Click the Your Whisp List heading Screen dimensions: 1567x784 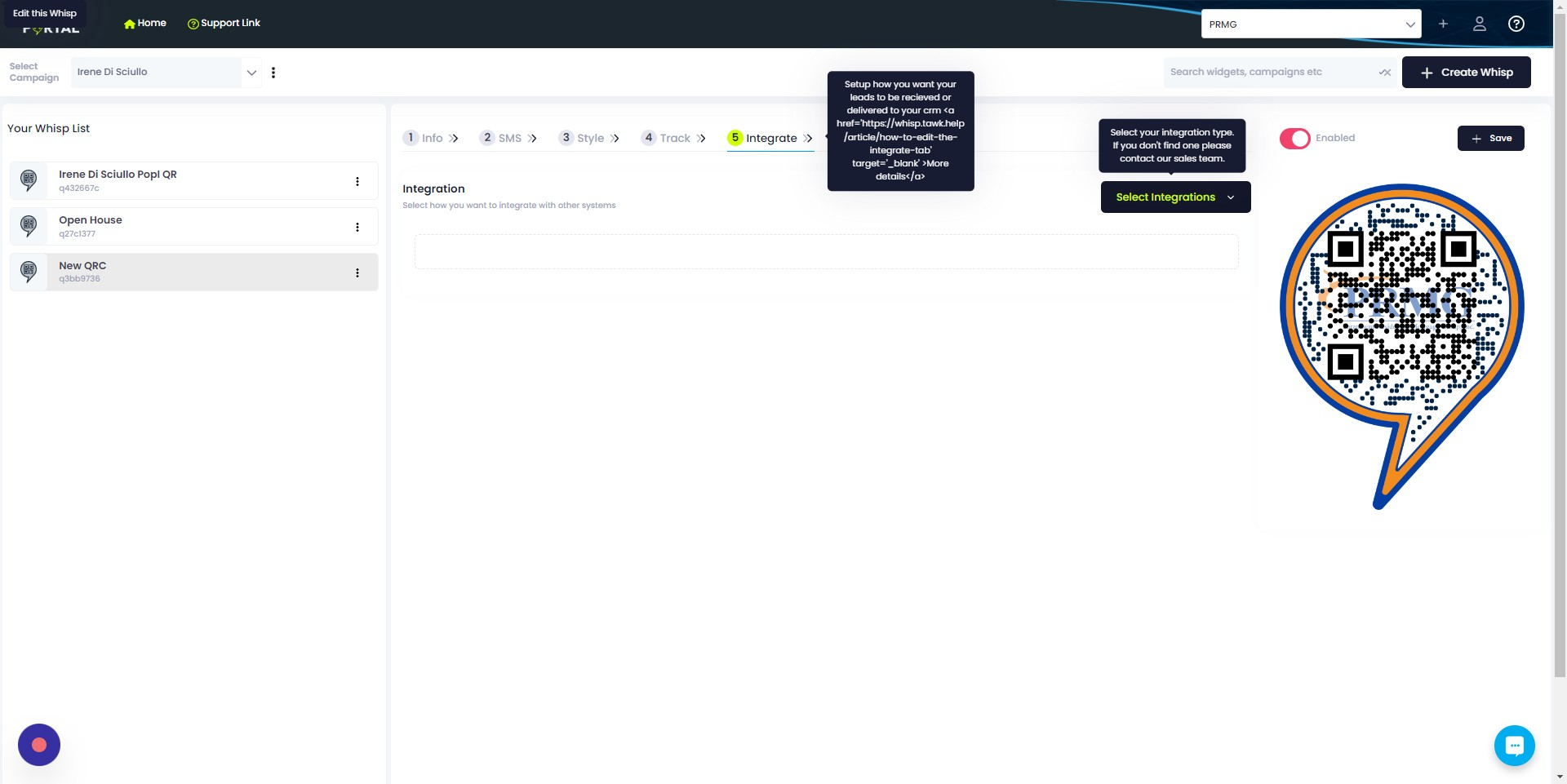tap(49, 128)
